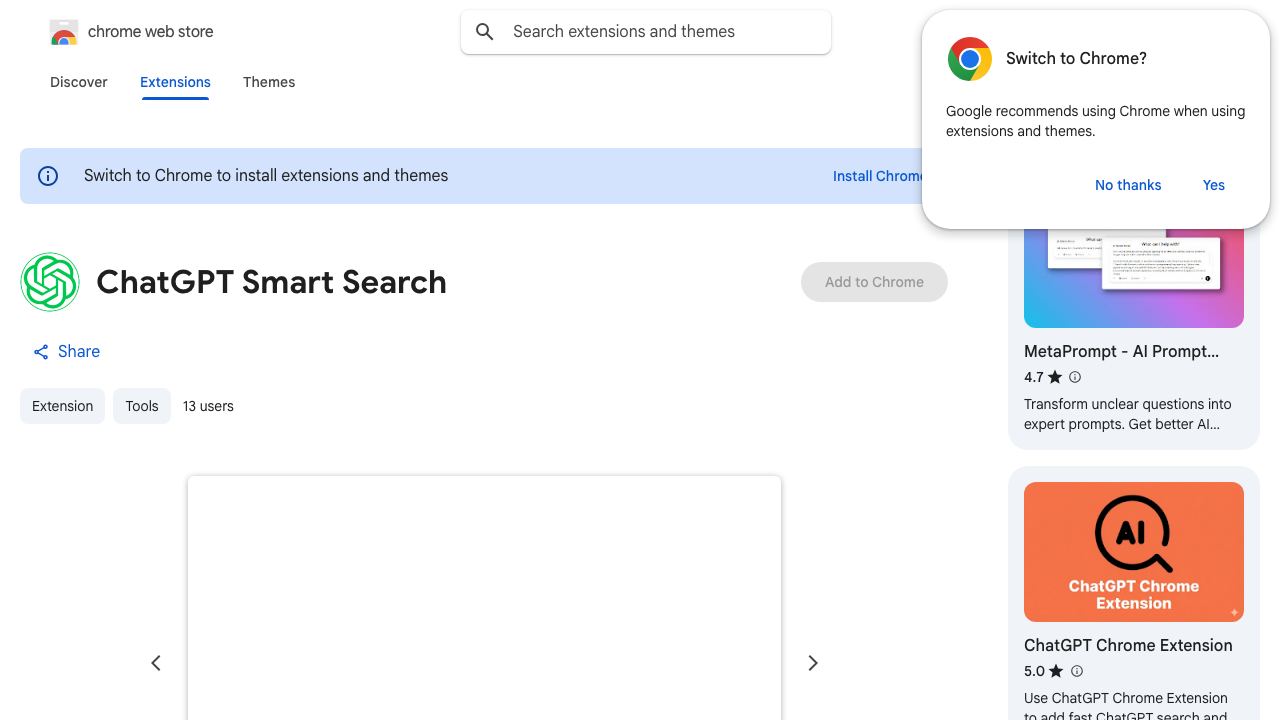This screenshot has width=1280, height=720.
Task: Focus the Search extensions and themes field
Action: point(646,32)
